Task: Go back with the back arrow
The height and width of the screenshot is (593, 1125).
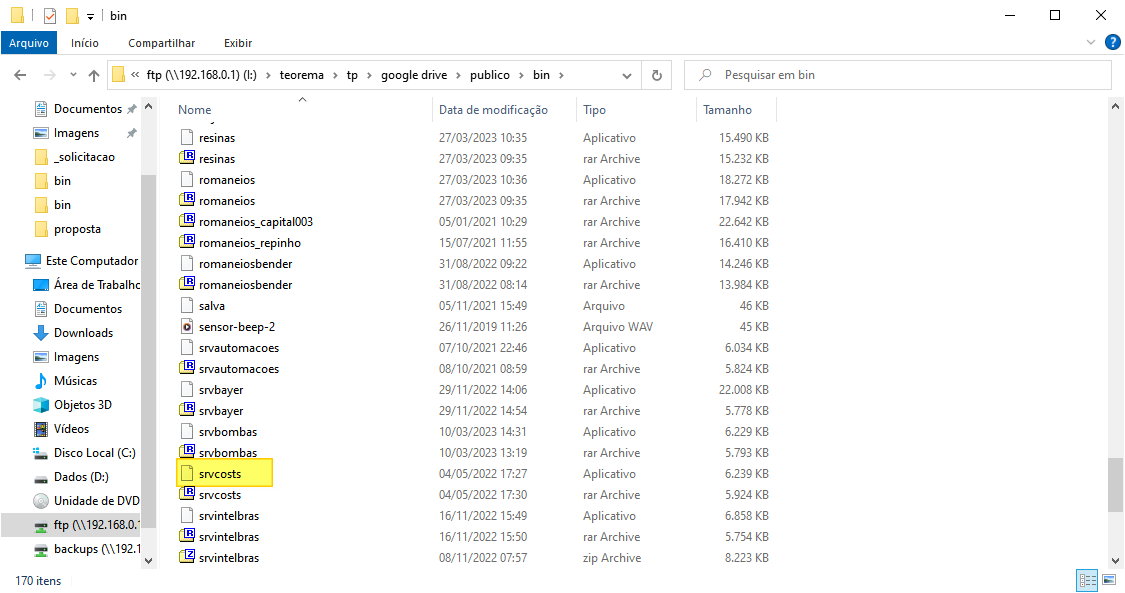Action: click(x=20, y=75)
